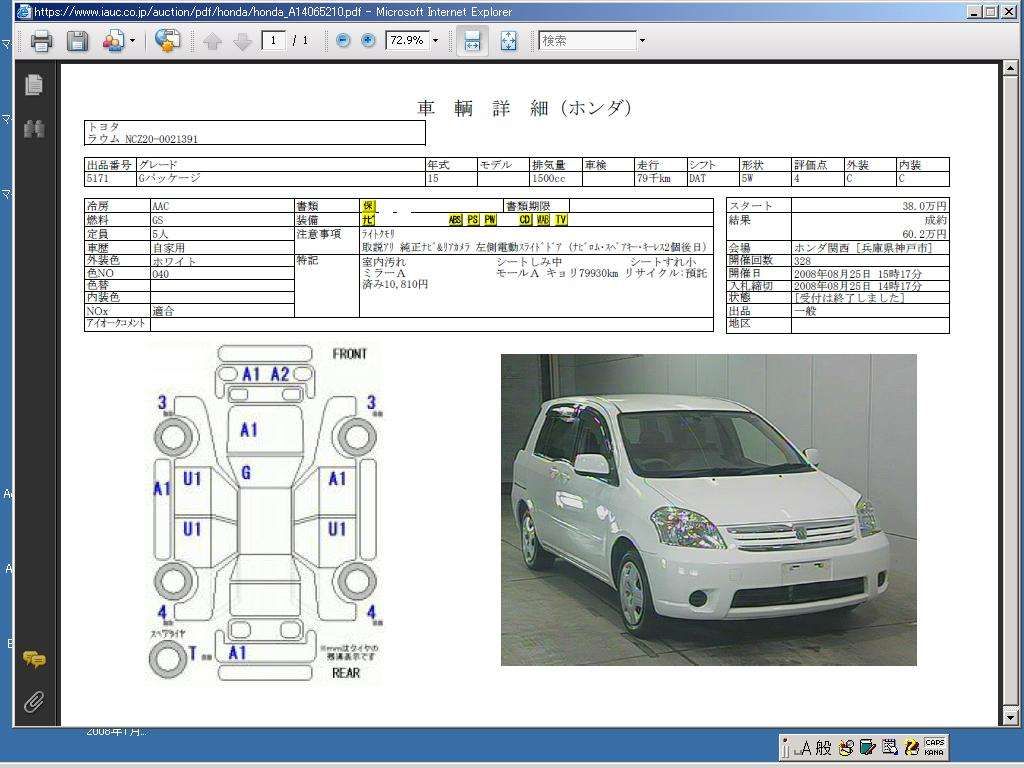Go to previous page with up arrow
Viewport: 1024px width, 768px height.
pyautogui.click(x=212, y=42)
